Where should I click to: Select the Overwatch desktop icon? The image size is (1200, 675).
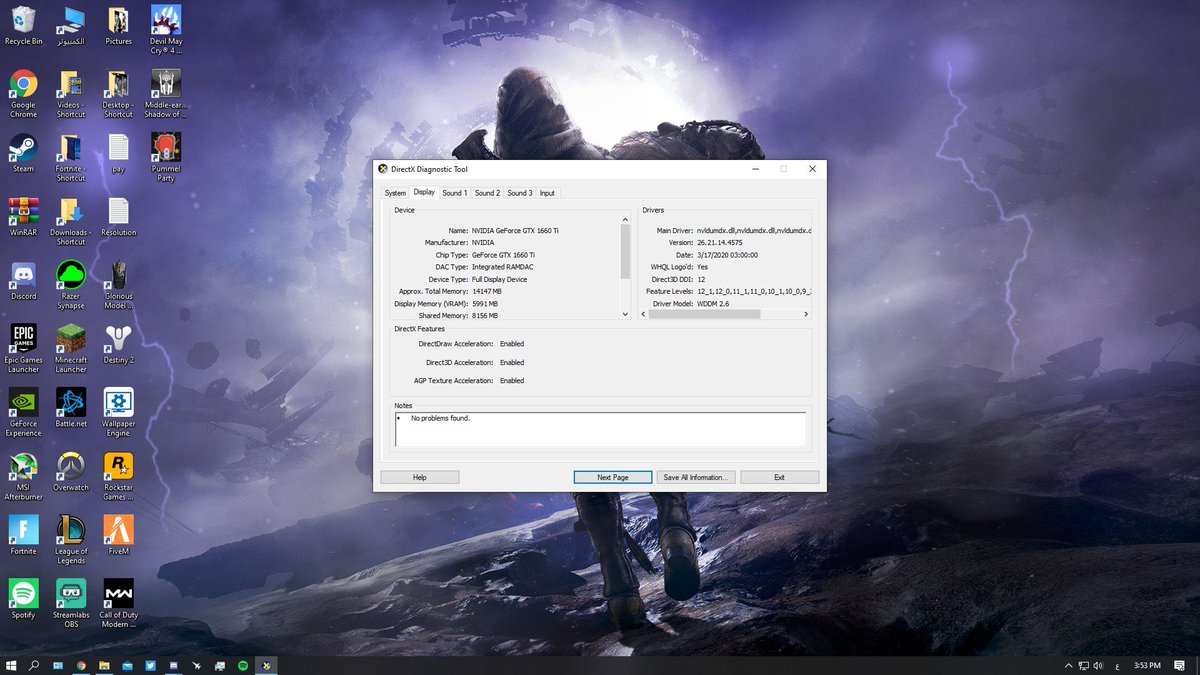coord(71,471)
